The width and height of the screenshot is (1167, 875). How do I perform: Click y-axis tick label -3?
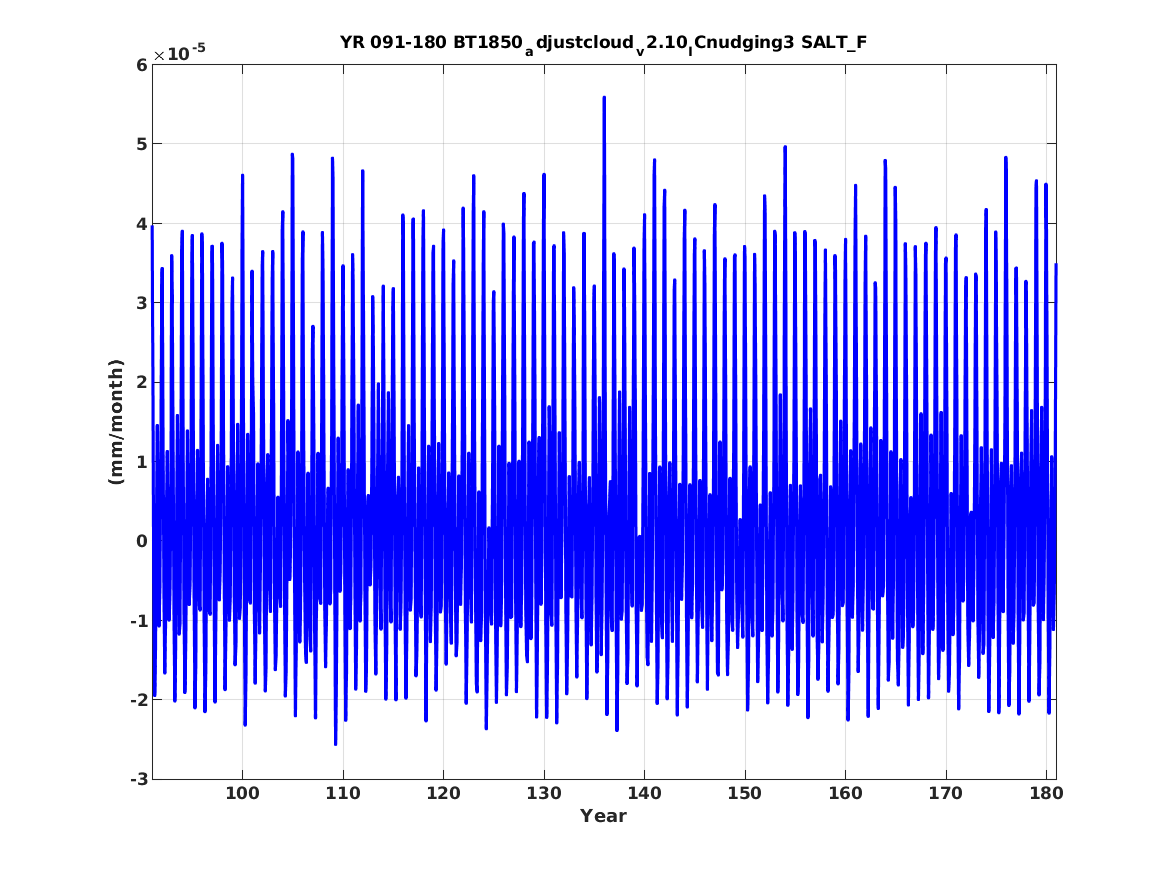(x=139, y=779)
